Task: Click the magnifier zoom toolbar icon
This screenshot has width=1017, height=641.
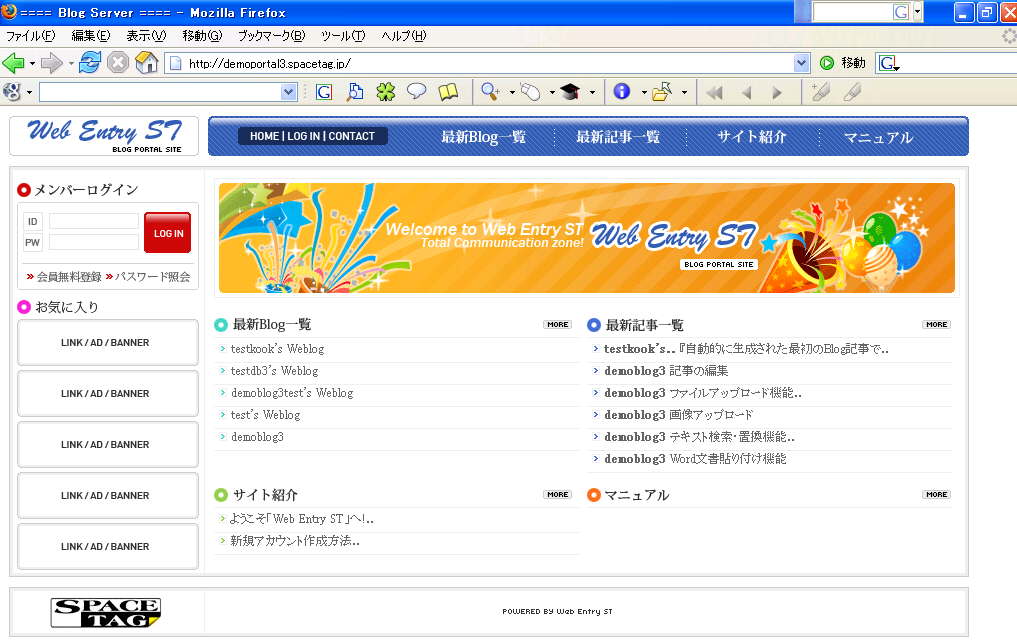Action: click(490, 92)
